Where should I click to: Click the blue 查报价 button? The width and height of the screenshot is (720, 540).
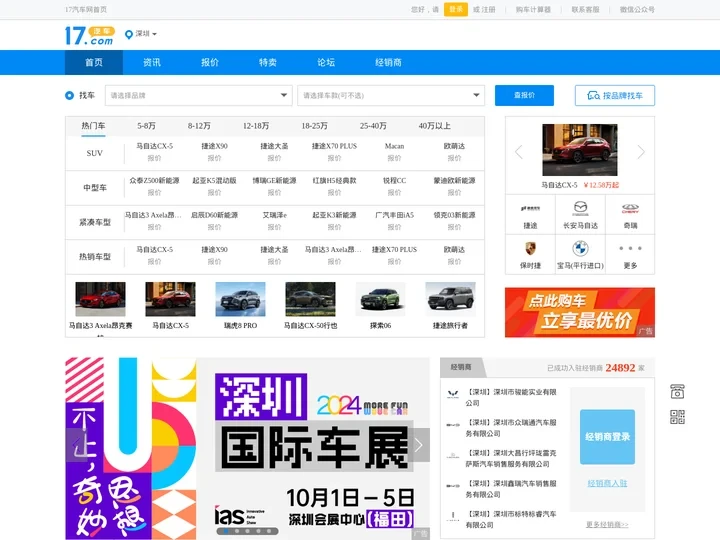tap(524, 96)
